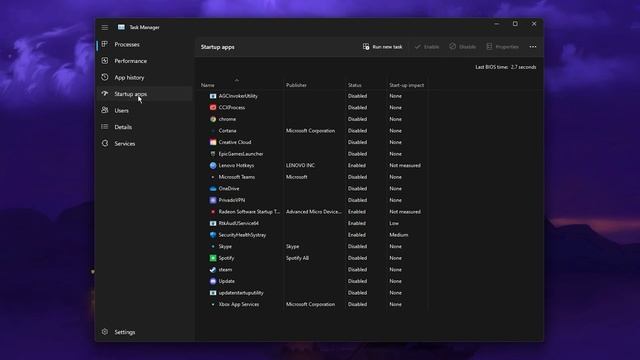
Task: Click the Low start-up impact value
Action: pyautogui.click(x=394, y=223)
